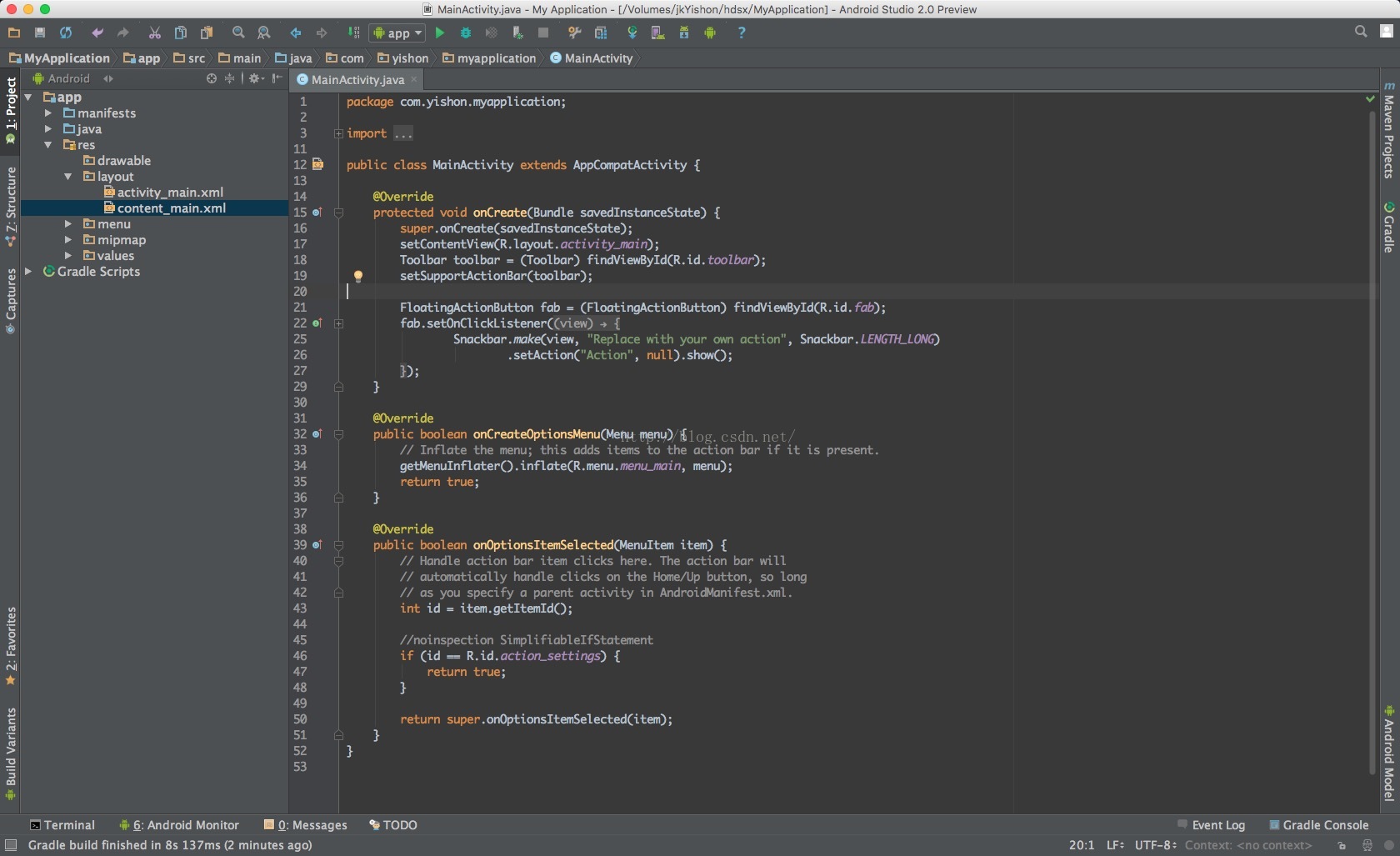Collapse the layout folder
Image resolution: width=1400 pixels, height=856 pixels.
[68, 177]
